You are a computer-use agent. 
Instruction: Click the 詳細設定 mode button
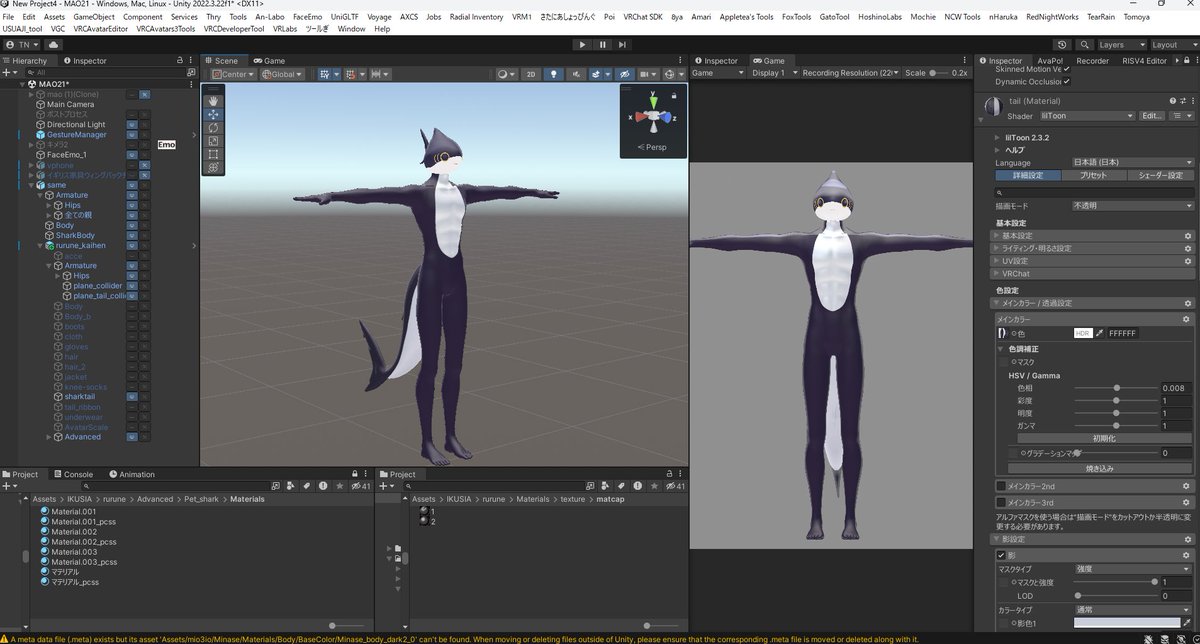pos(1027,175)
